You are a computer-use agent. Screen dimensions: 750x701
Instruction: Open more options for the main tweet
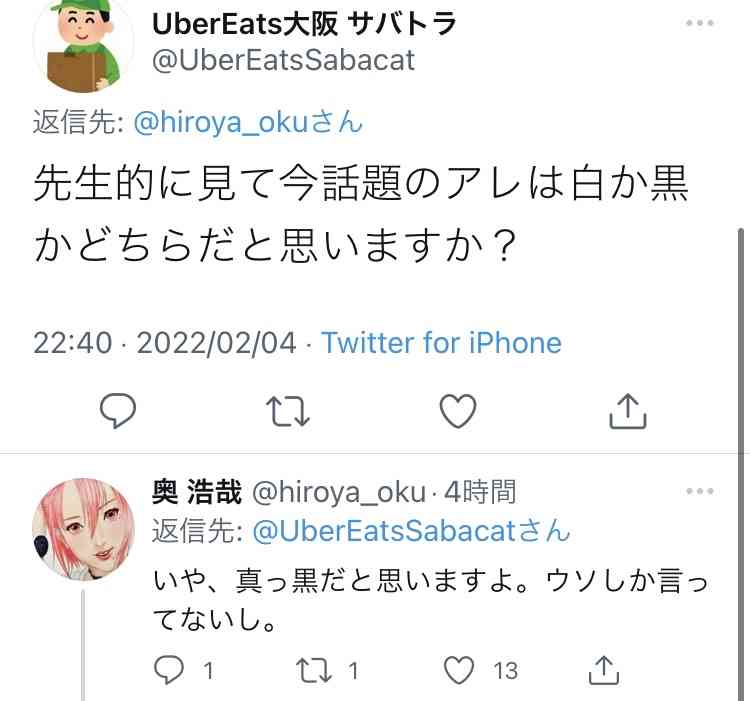coord(700,22)
